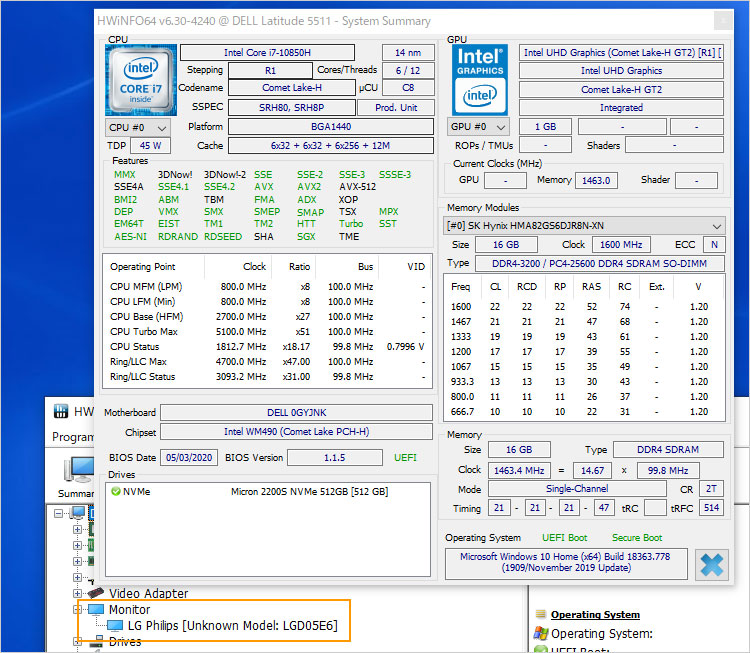Click the Operating System section header icon
The image size is (750, 653).
coord(540,614)
